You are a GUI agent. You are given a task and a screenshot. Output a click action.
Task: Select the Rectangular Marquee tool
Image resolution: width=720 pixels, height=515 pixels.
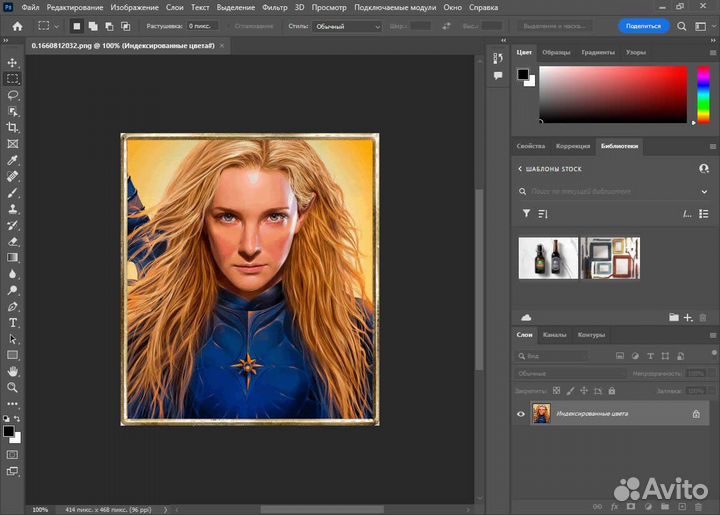pos(12,78)
